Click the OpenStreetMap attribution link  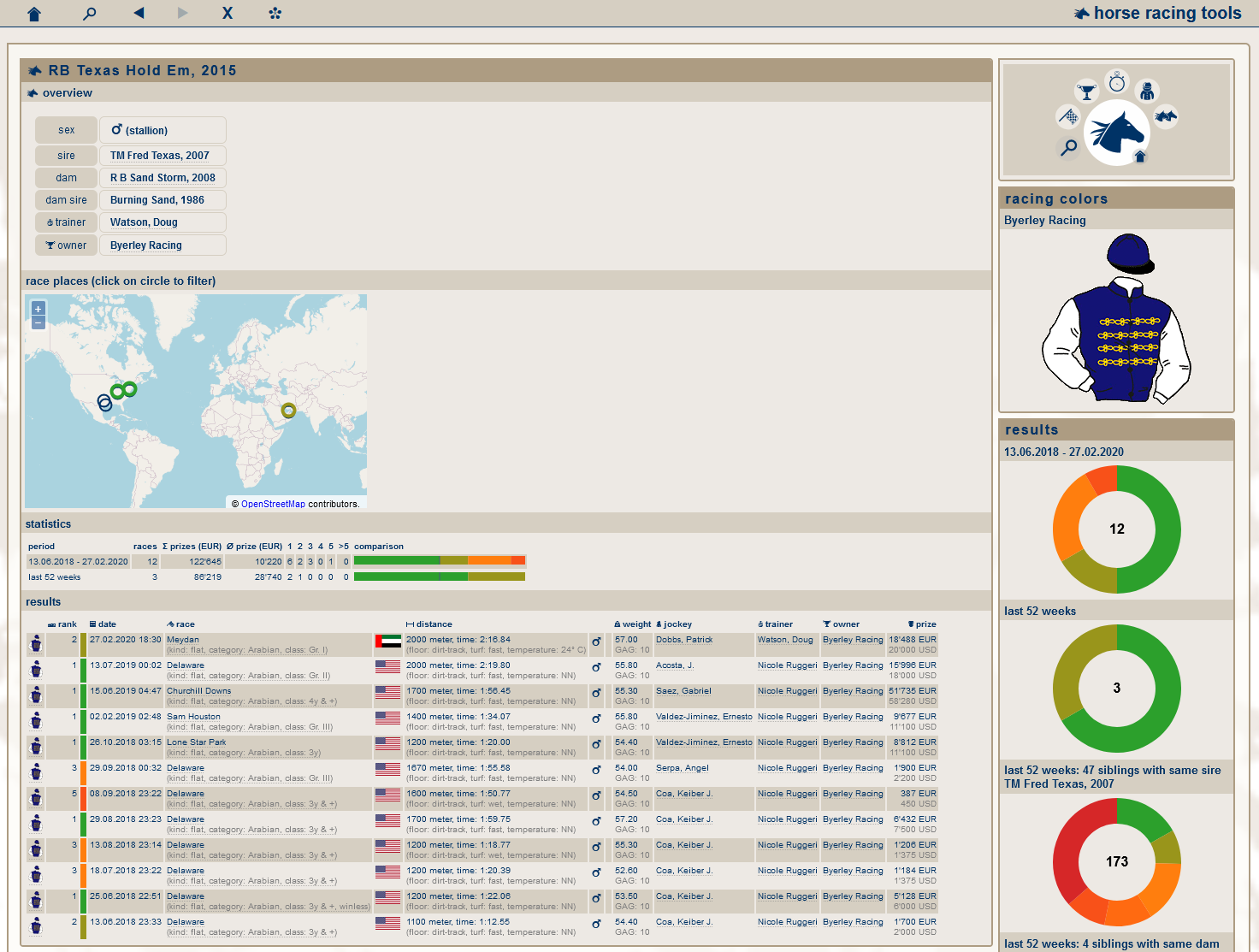pyautogui.click(x=273, y=504)
